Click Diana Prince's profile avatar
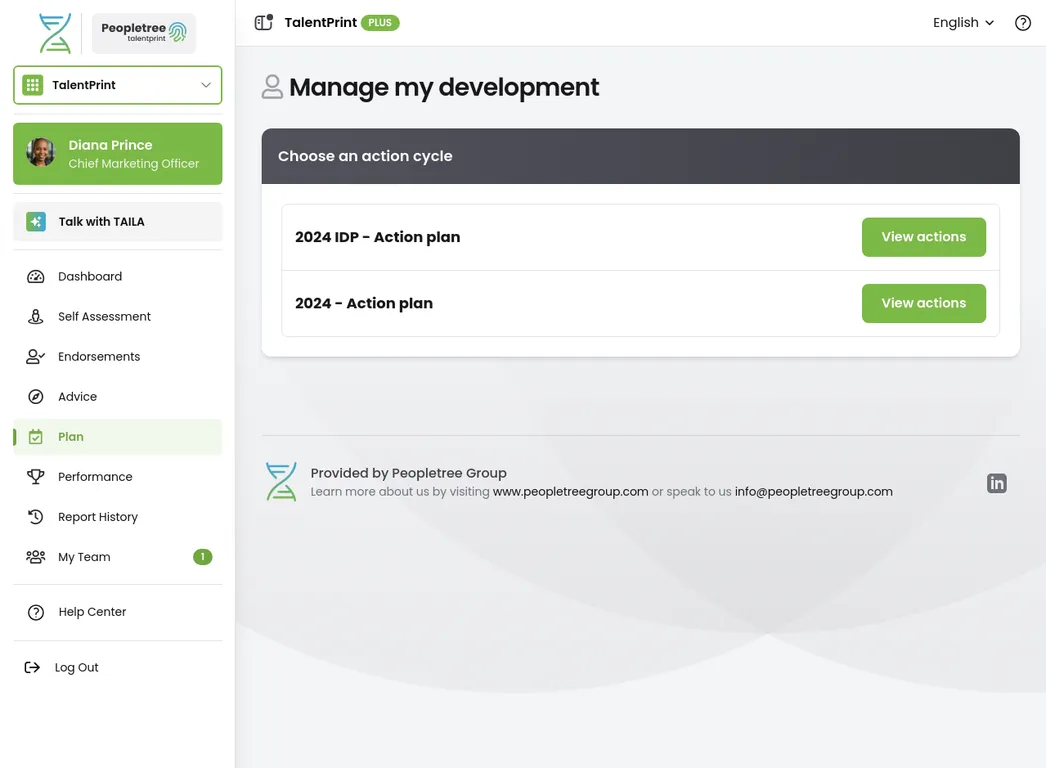 tap(41, 153)
